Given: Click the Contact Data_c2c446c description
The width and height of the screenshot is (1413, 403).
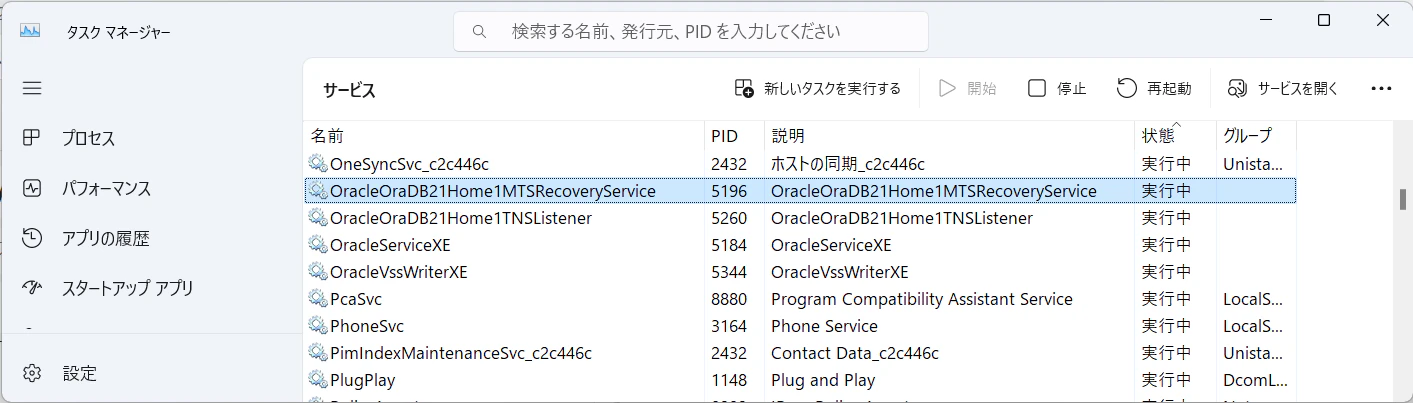Looking at the screenshot, I should (x=855, y=352).
